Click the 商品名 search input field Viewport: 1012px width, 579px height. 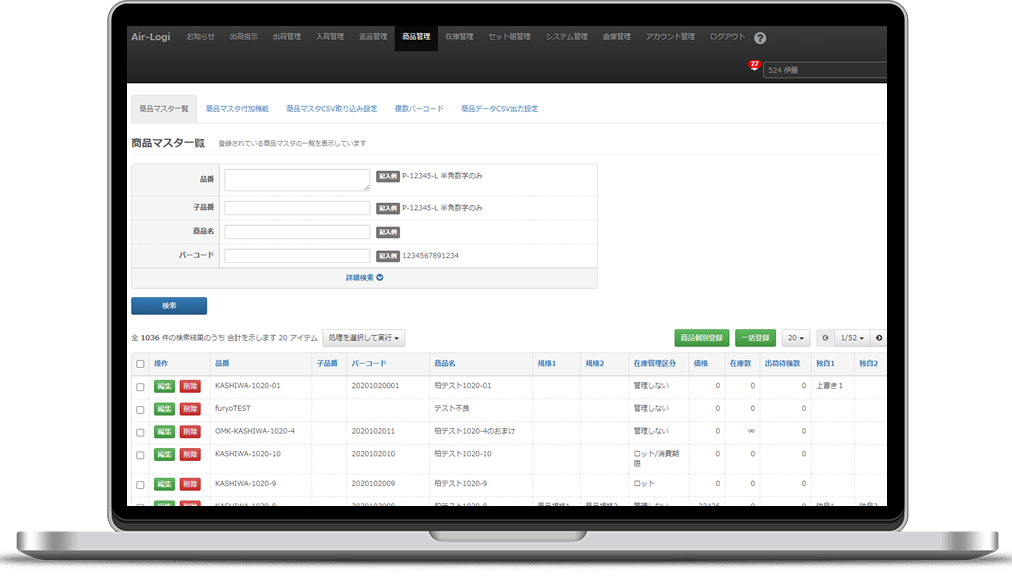[x=297, y=232]
